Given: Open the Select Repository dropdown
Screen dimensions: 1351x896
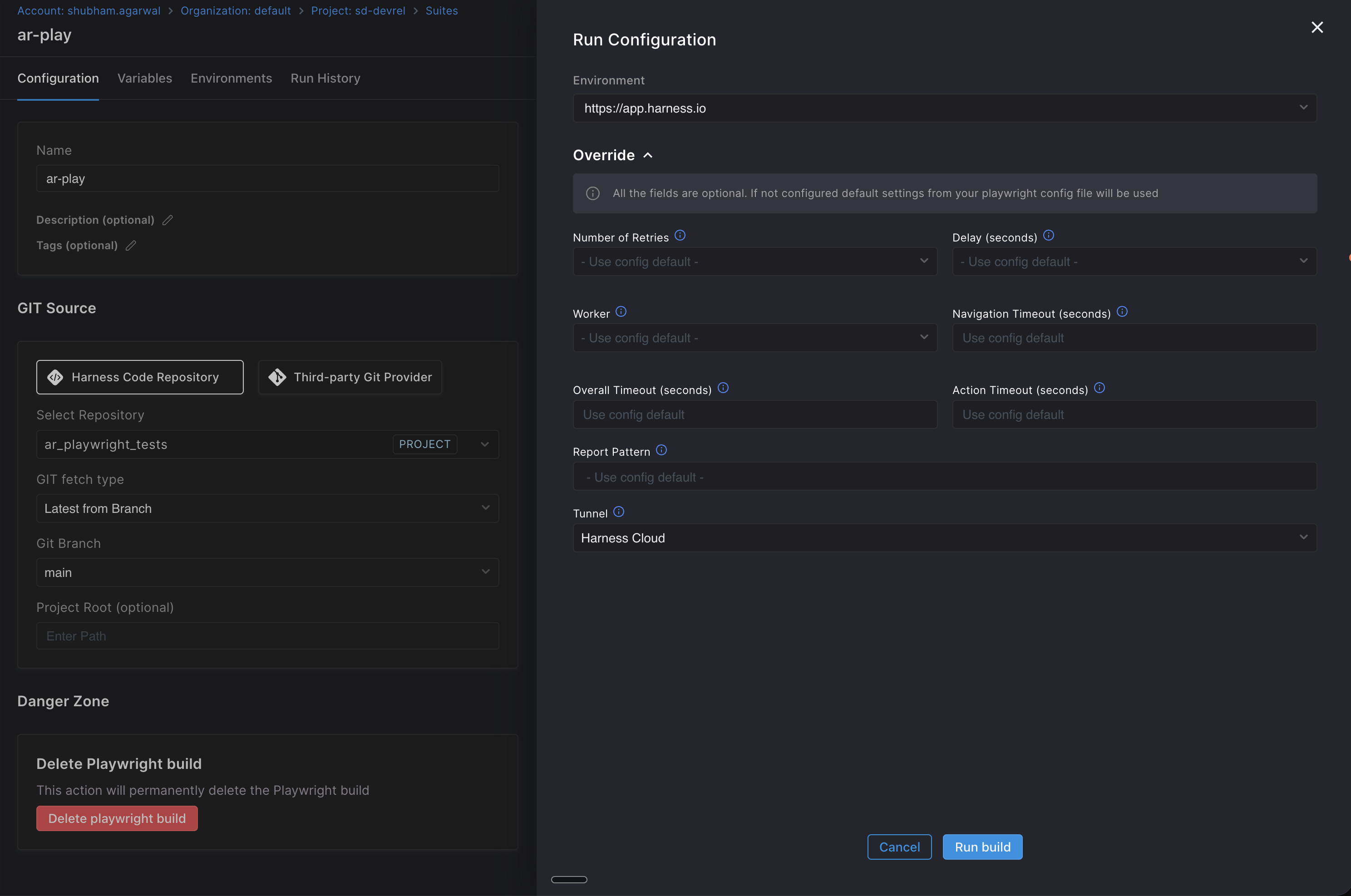Looking at the screenshot, I should [267, 444].
